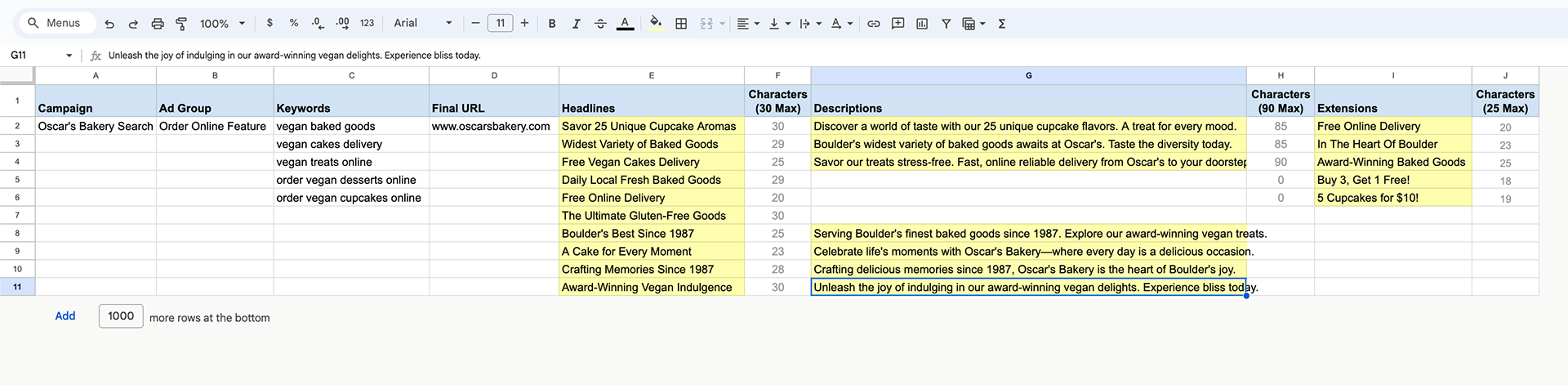
Task: Open vertical align dropdown
Action: pyautogui.click(x=780, y=24)
